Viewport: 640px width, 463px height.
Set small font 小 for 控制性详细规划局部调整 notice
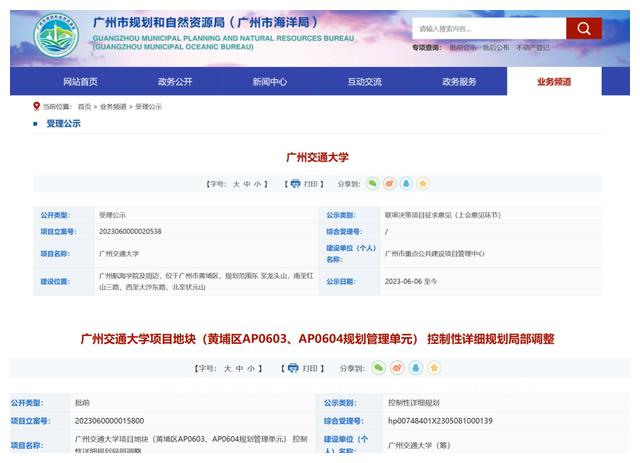click(x=251, y=368)
